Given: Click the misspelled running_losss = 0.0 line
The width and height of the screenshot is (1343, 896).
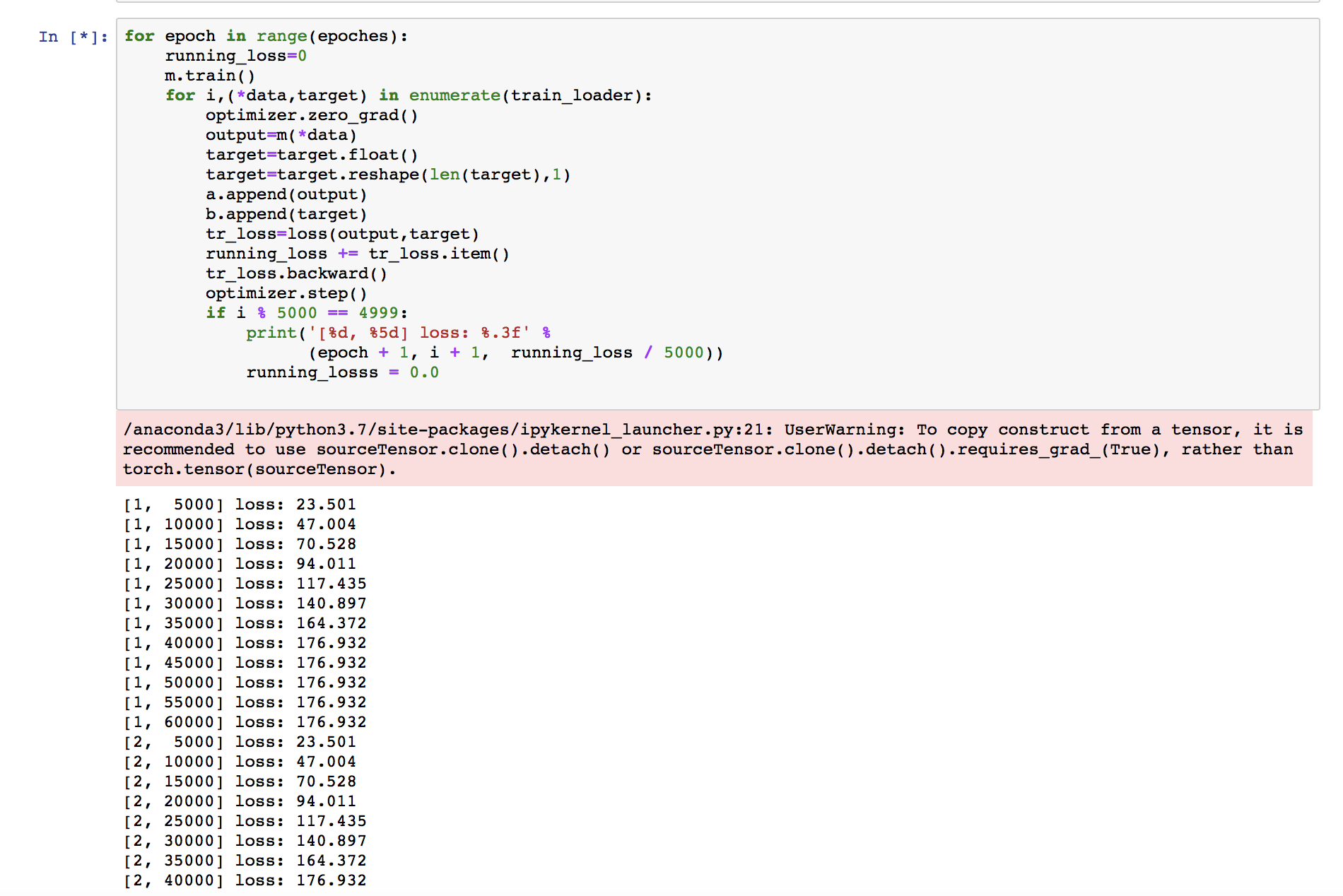Looking at the screenshot, I should 342,372.
